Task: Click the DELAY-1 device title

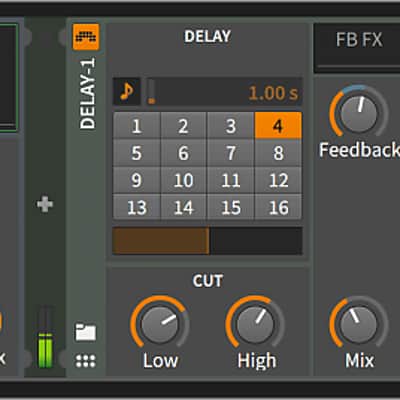Action: [87, 93]
